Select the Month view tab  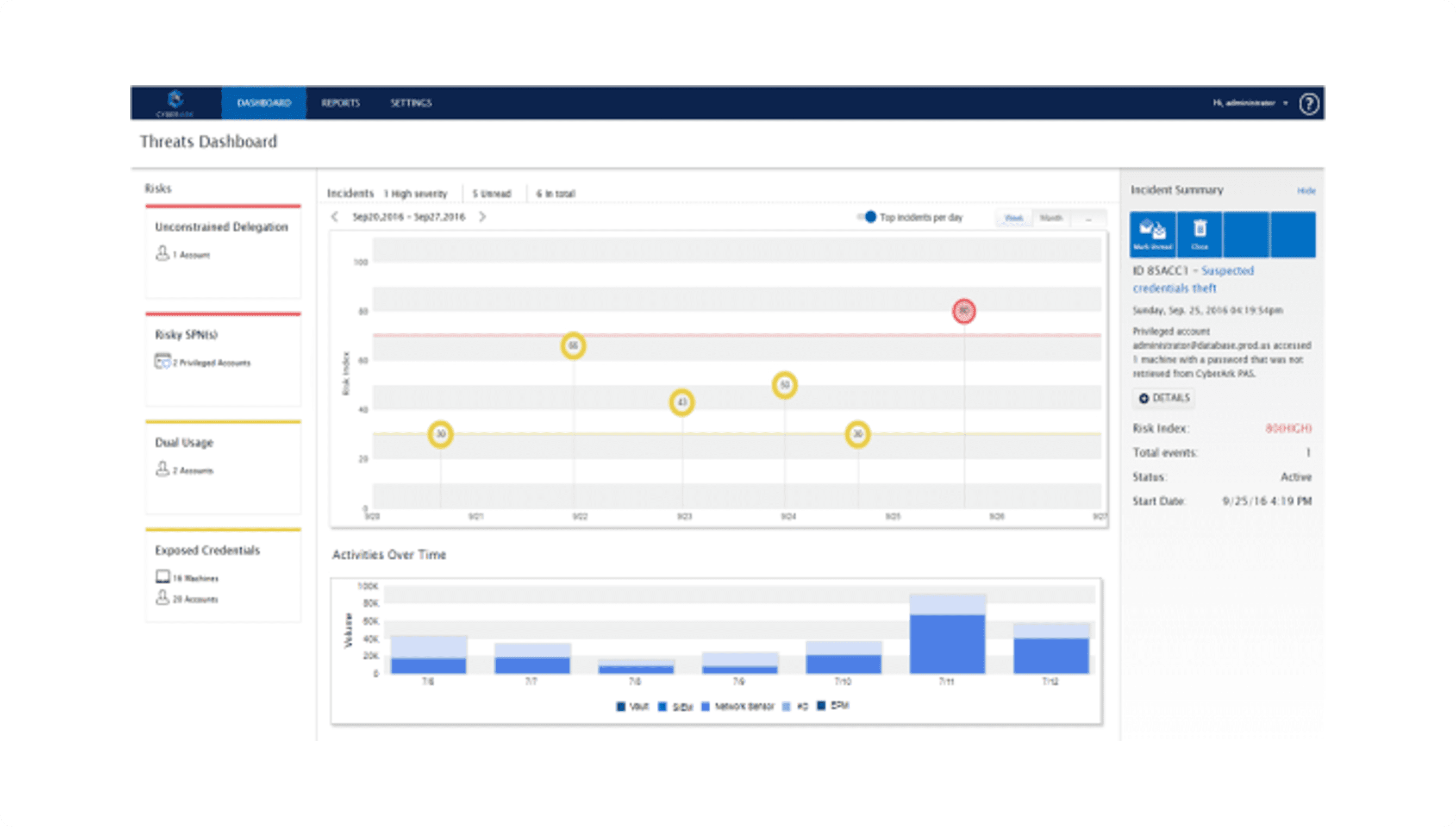(1051, 218)
